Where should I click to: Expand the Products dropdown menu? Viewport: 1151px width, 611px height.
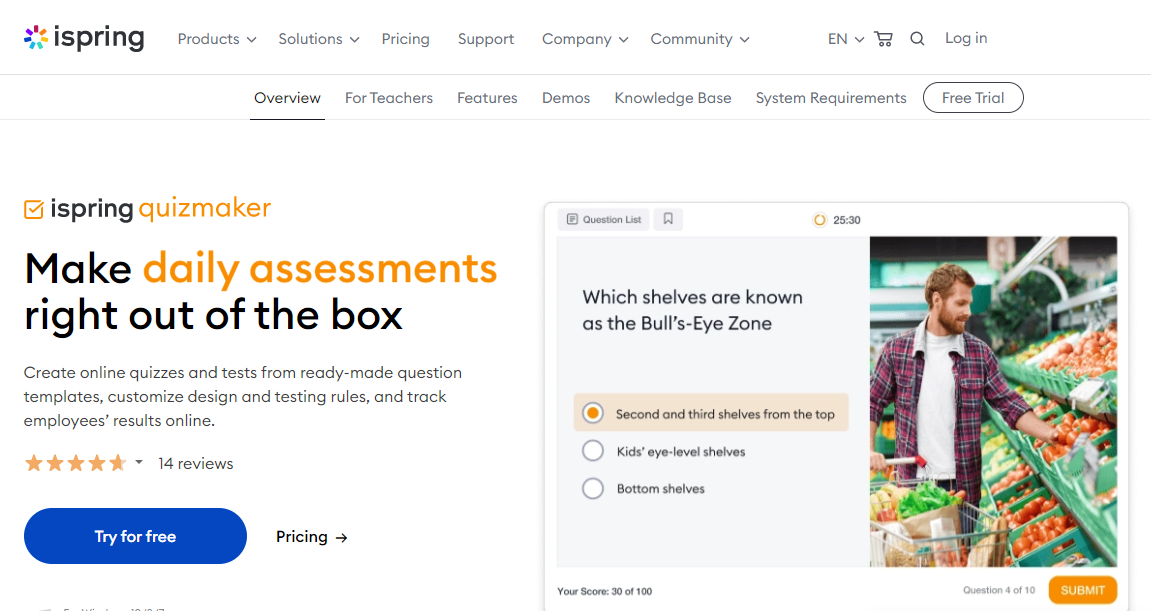click(217, 39)
